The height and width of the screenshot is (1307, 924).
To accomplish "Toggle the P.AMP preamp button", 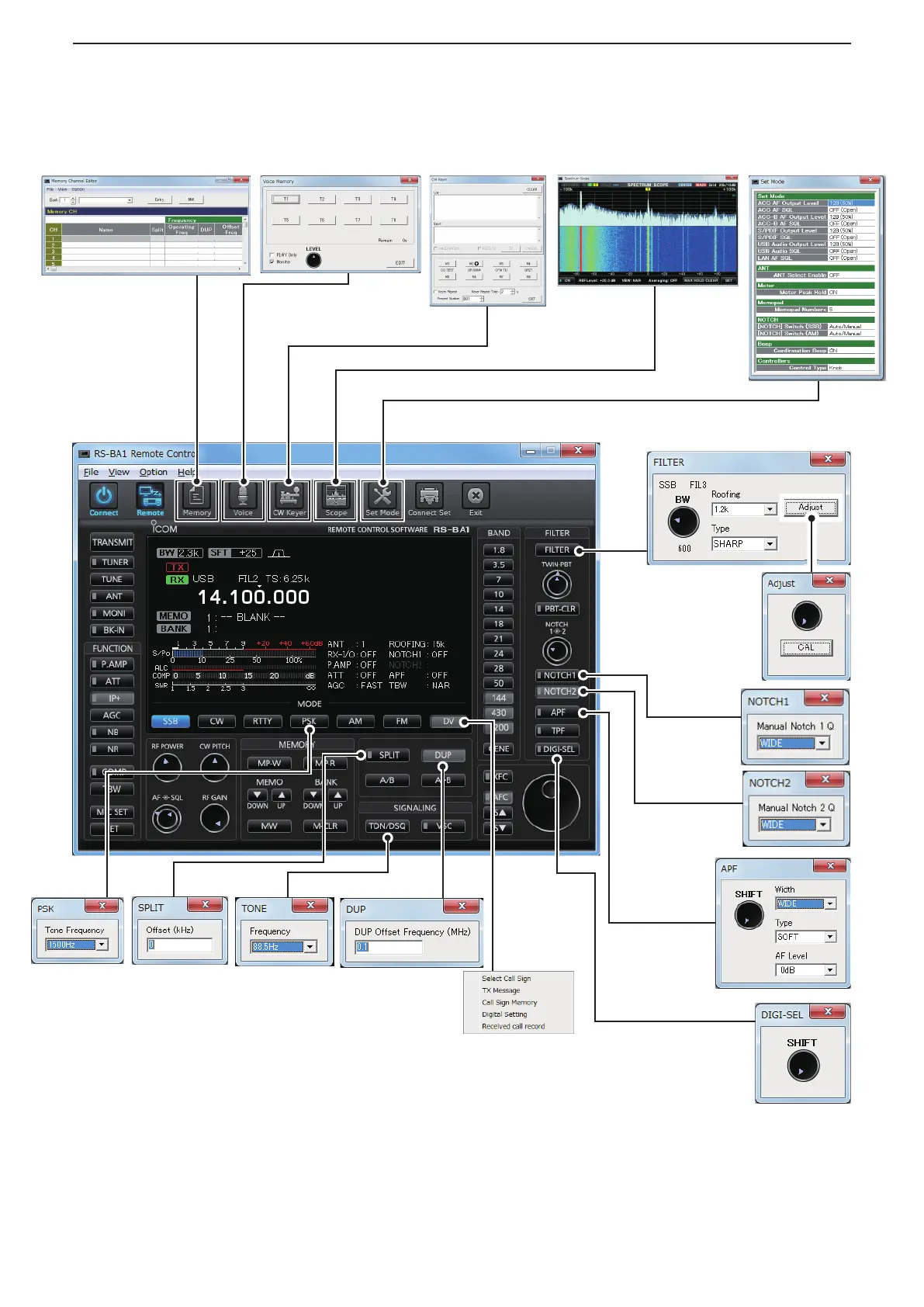I will tap(112, 664).
